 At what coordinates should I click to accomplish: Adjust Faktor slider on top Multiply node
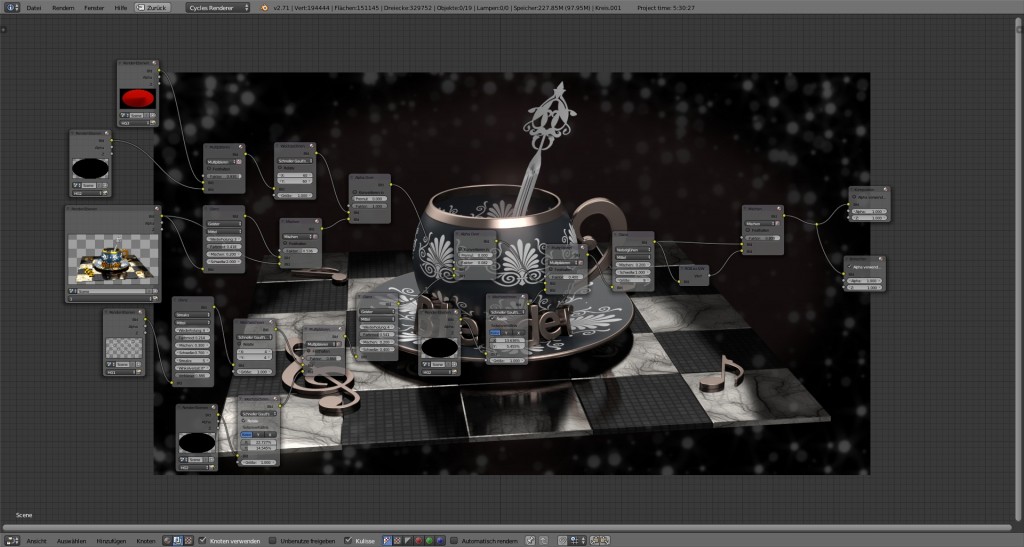click(x=224, y=176)
